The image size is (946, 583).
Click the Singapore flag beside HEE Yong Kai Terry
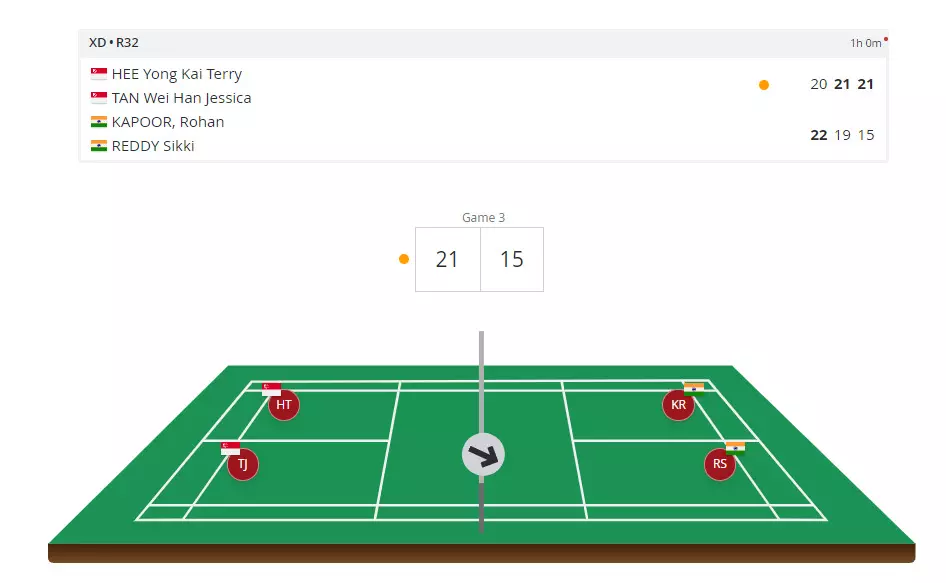tap(99, 74)
